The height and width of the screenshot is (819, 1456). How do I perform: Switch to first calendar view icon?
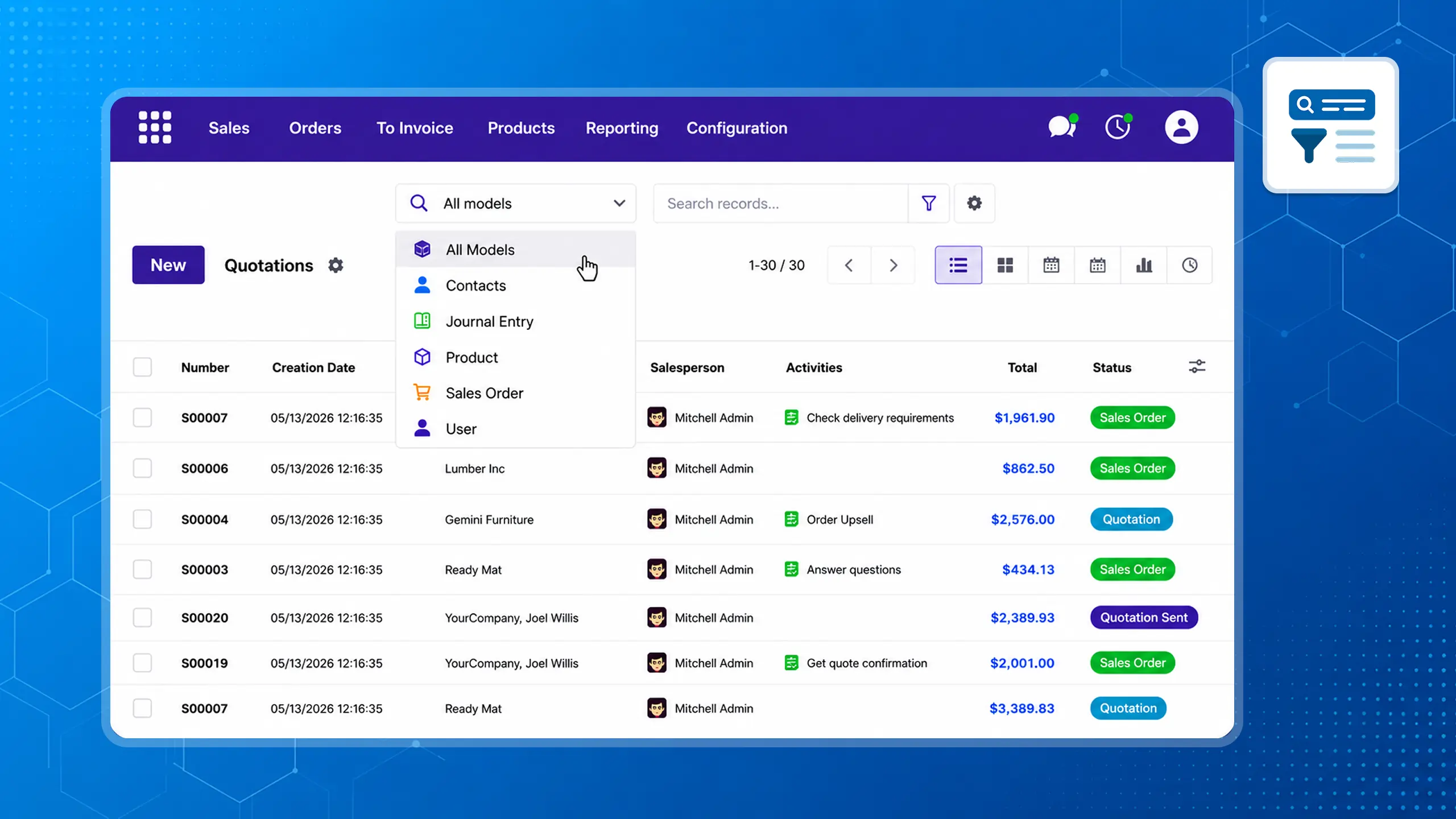tap(1051, 265)
